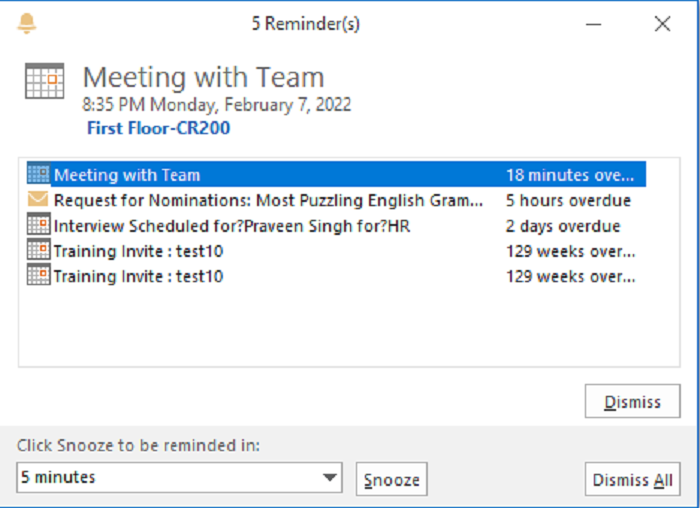Select the last Training Invite : test10 row
700x508 pixels.
point(336,276)
